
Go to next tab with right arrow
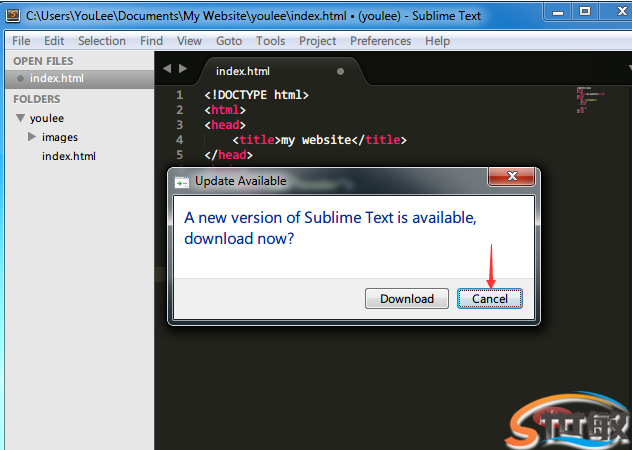[x=183, y=69]
